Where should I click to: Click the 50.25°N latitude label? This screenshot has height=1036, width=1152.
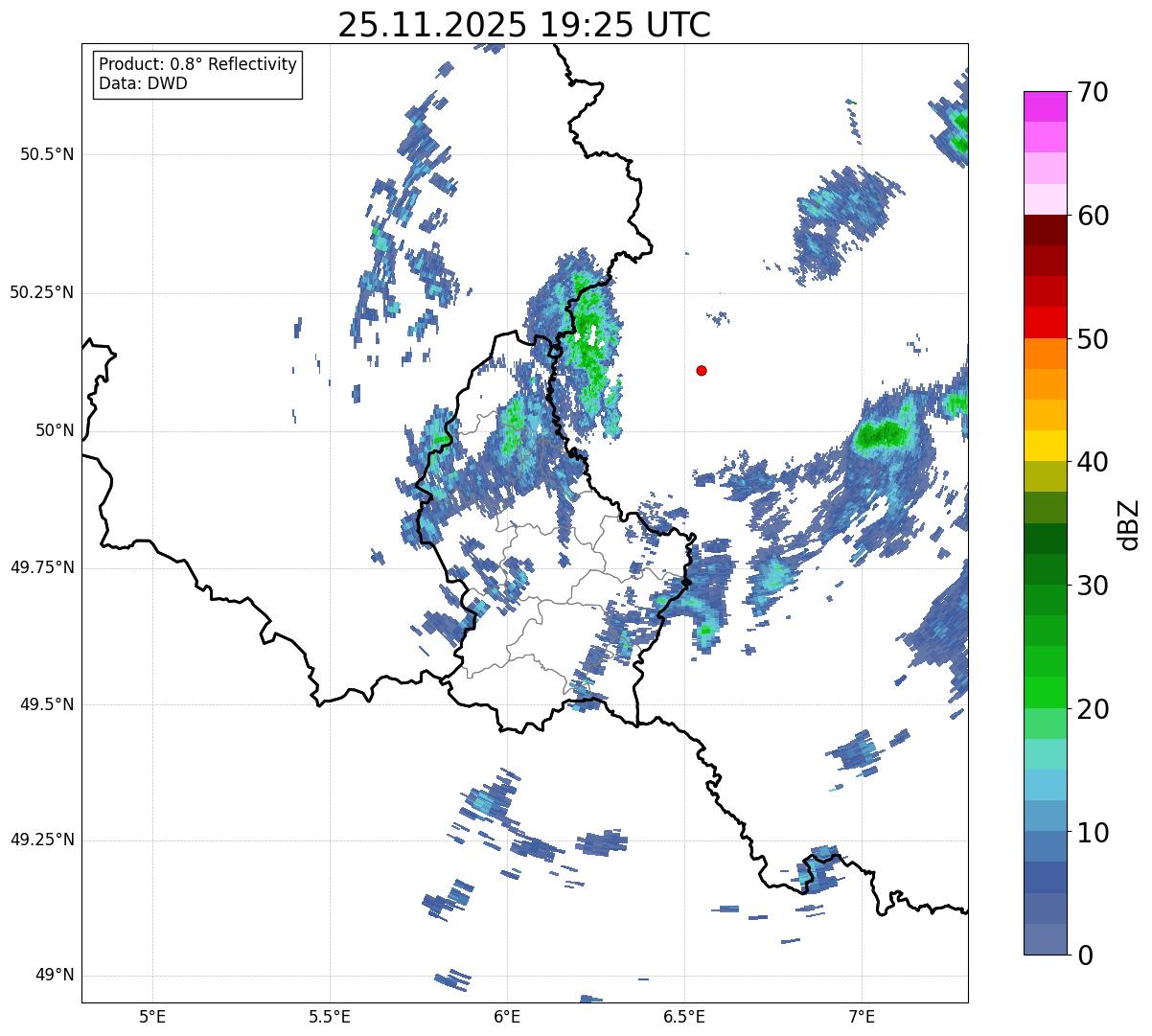(x=42, y=292)
